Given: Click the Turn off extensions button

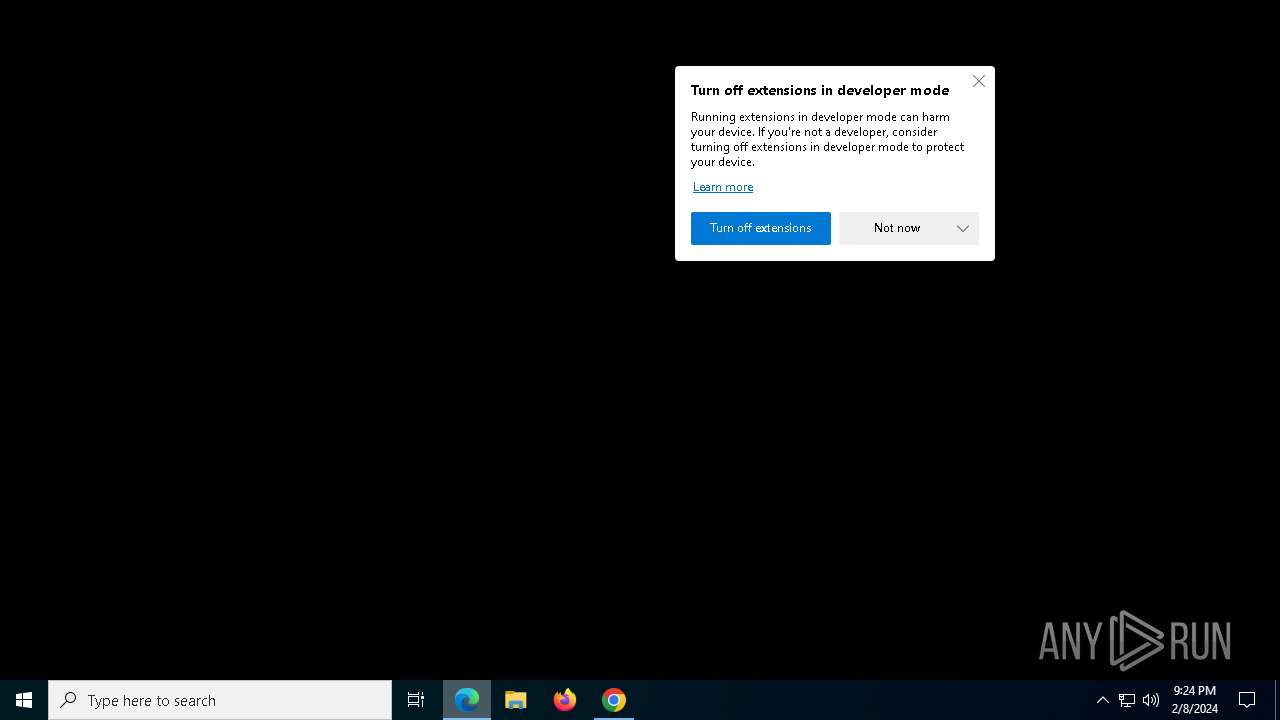Looking at the screenshot, I should 760,228.
